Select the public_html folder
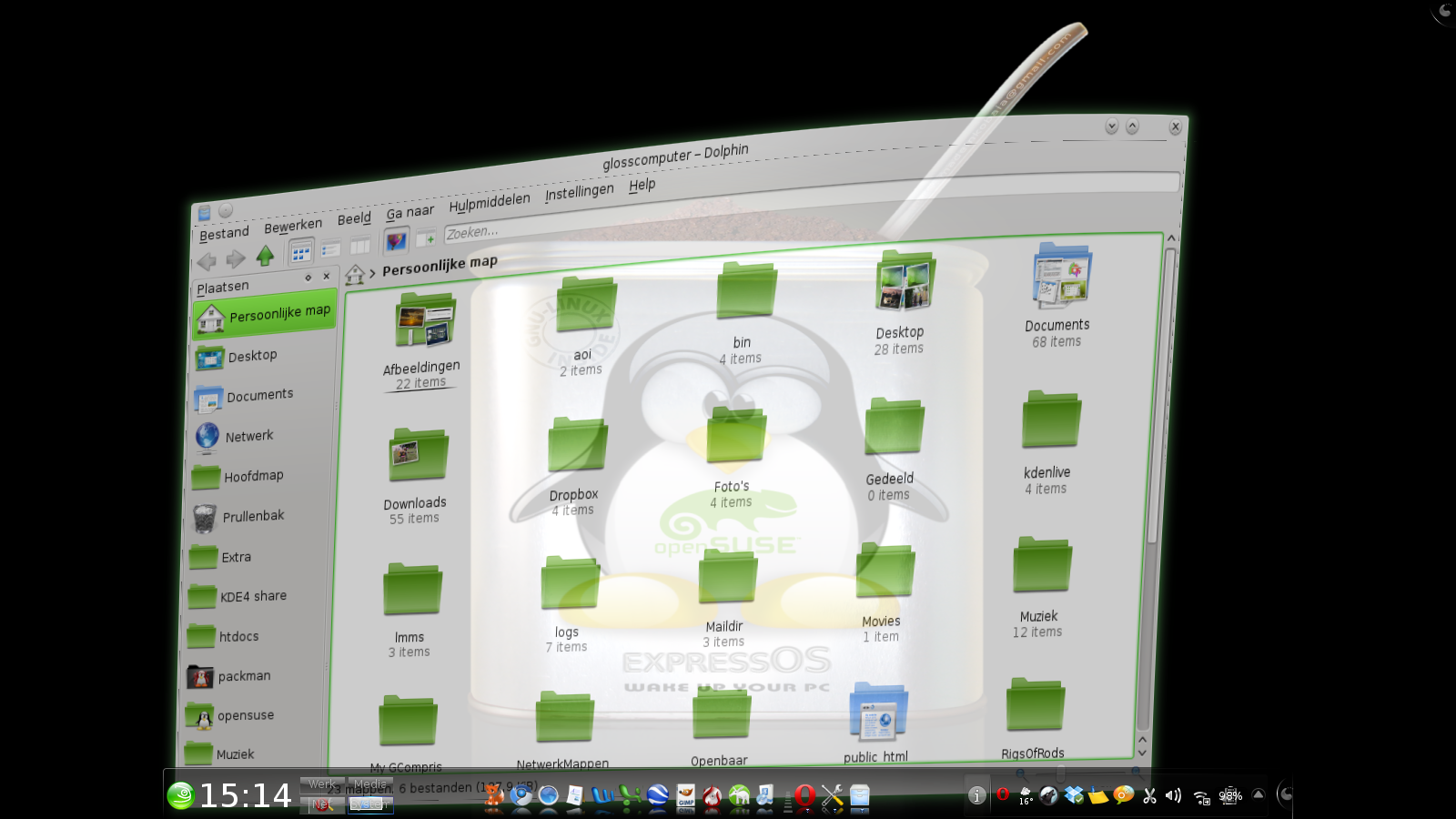The height and width of the screenshot is (819, 1456). pyautogui.click(x=876, y=723)
